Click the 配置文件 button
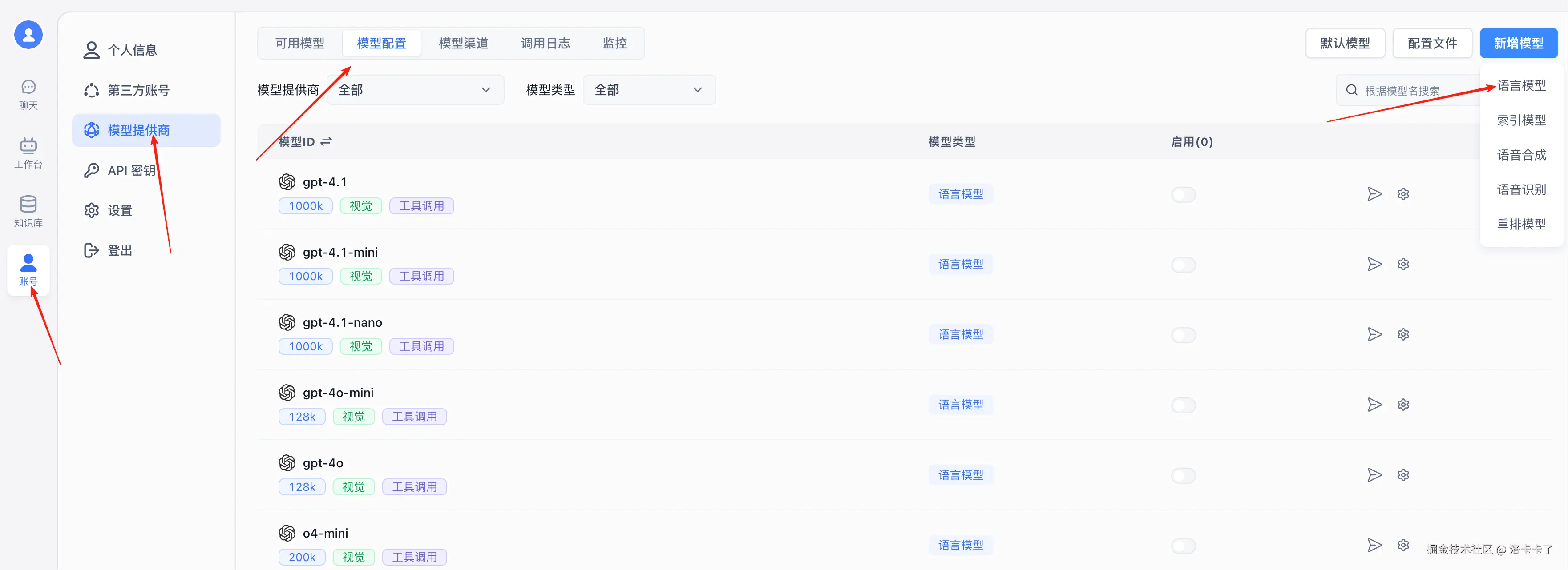Image resolution: width=1568 pixels, height=570 pixels. click(x=1432, y=43)
